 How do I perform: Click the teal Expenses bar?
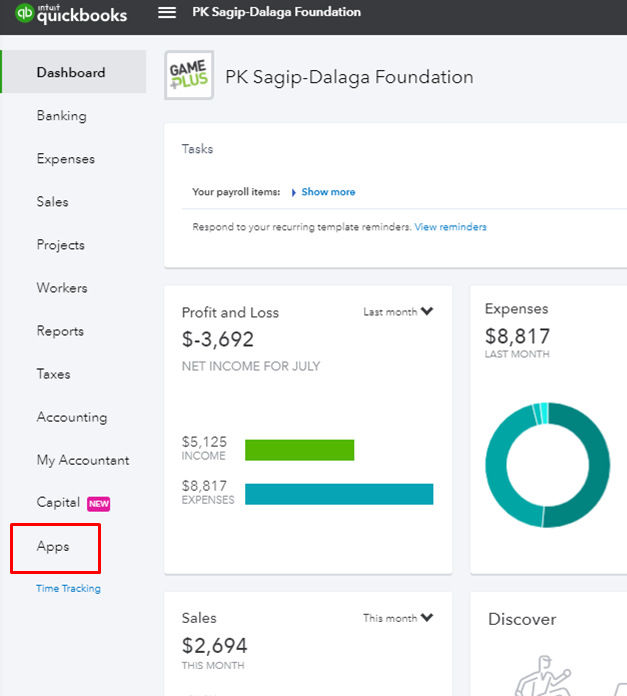[x=338, y=494]
